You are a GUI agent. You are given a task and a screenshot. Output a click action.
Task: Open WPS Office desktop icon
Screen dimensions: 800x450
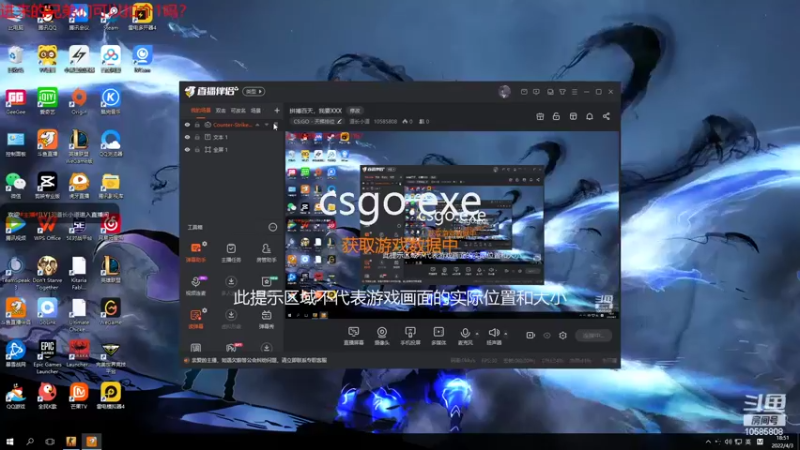click(x=47, y=228)
